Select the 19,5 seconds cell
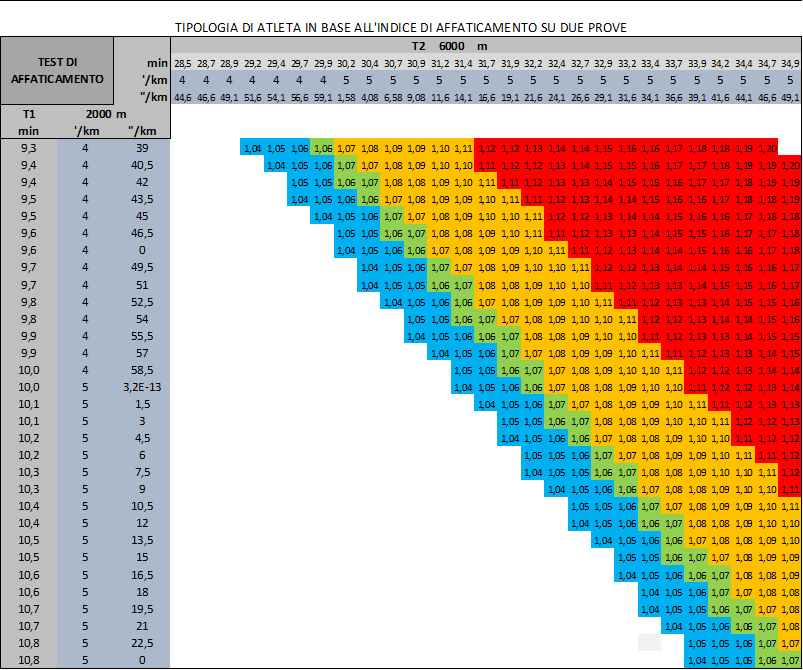 [142, 609]
